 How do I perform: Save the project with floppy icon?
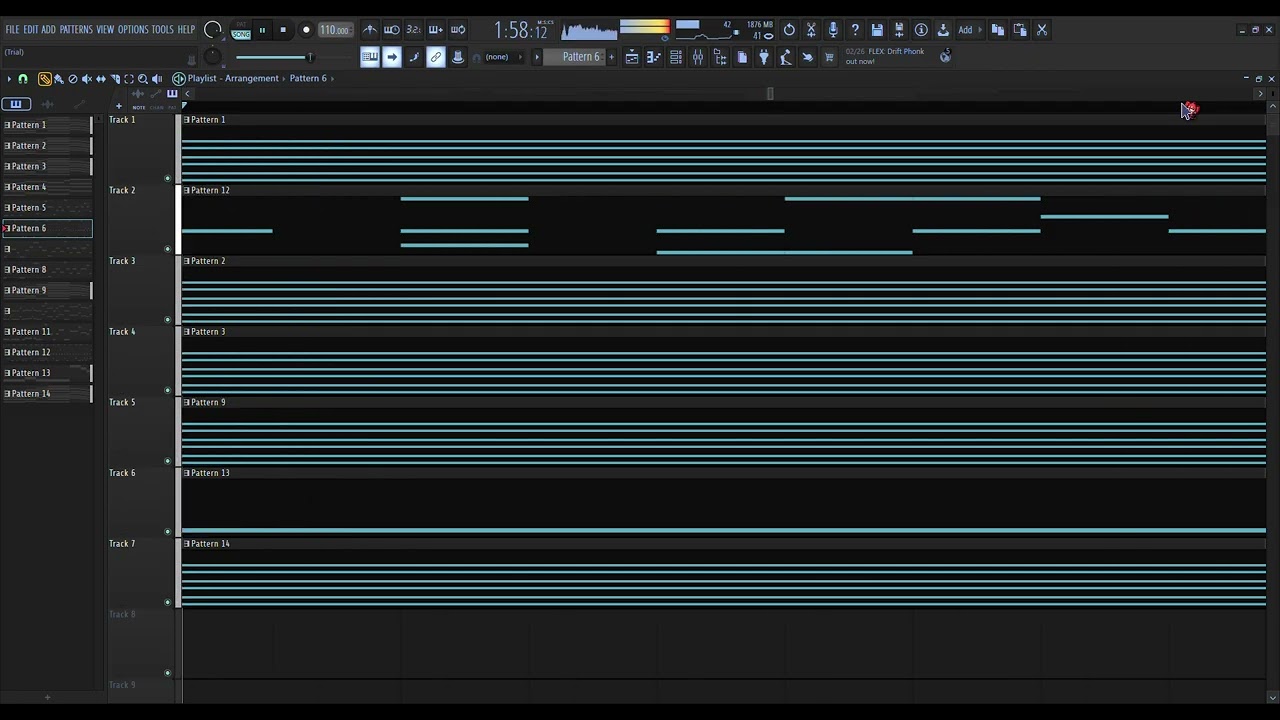877,30
